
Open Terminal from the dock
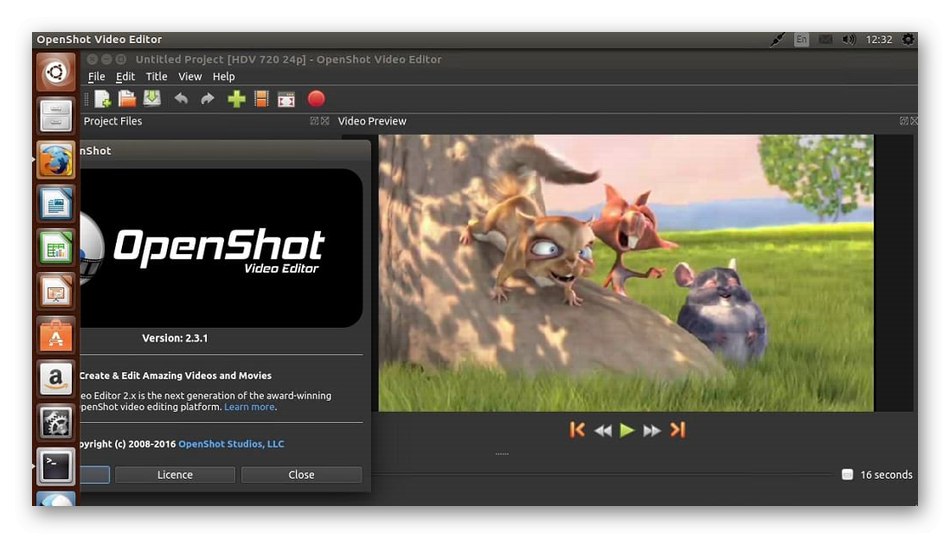(x=56, y=467)
